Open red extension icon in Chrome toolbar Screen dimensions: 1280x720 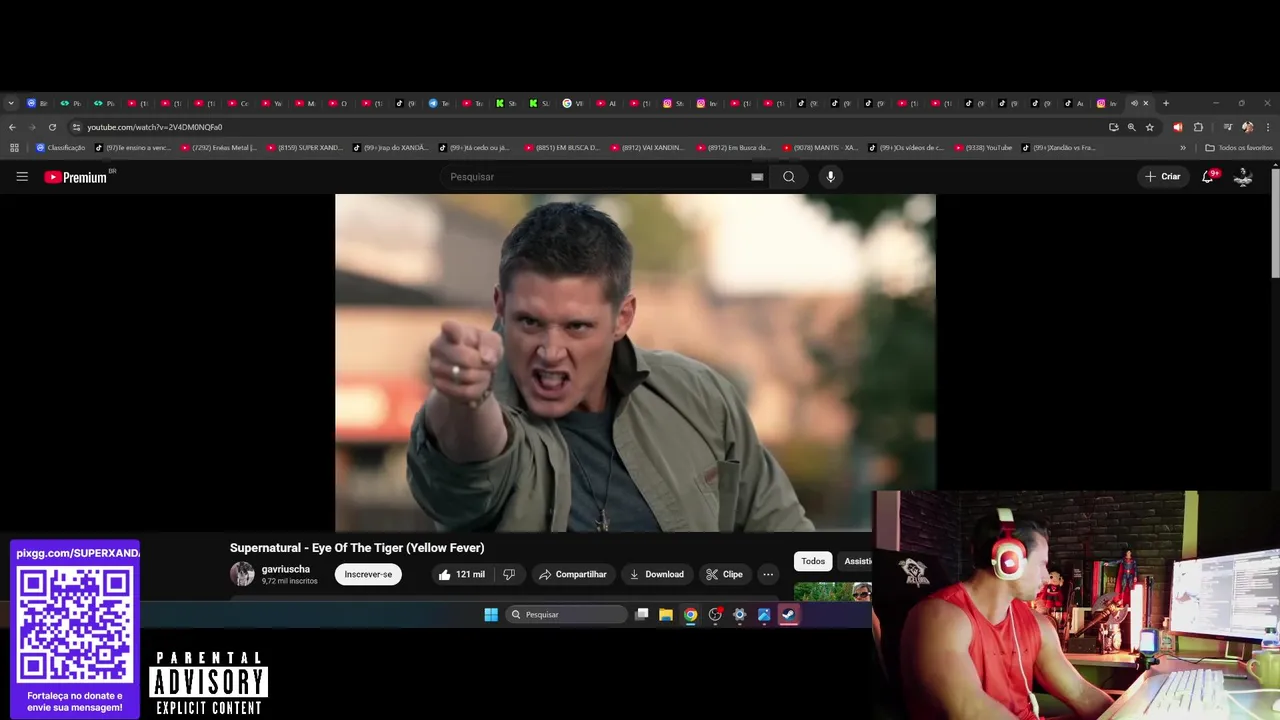(1177, 127)
